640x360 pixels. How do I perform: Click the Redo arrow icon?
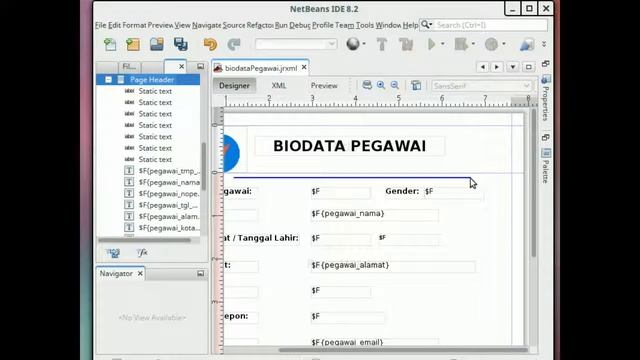coord(234,44)
